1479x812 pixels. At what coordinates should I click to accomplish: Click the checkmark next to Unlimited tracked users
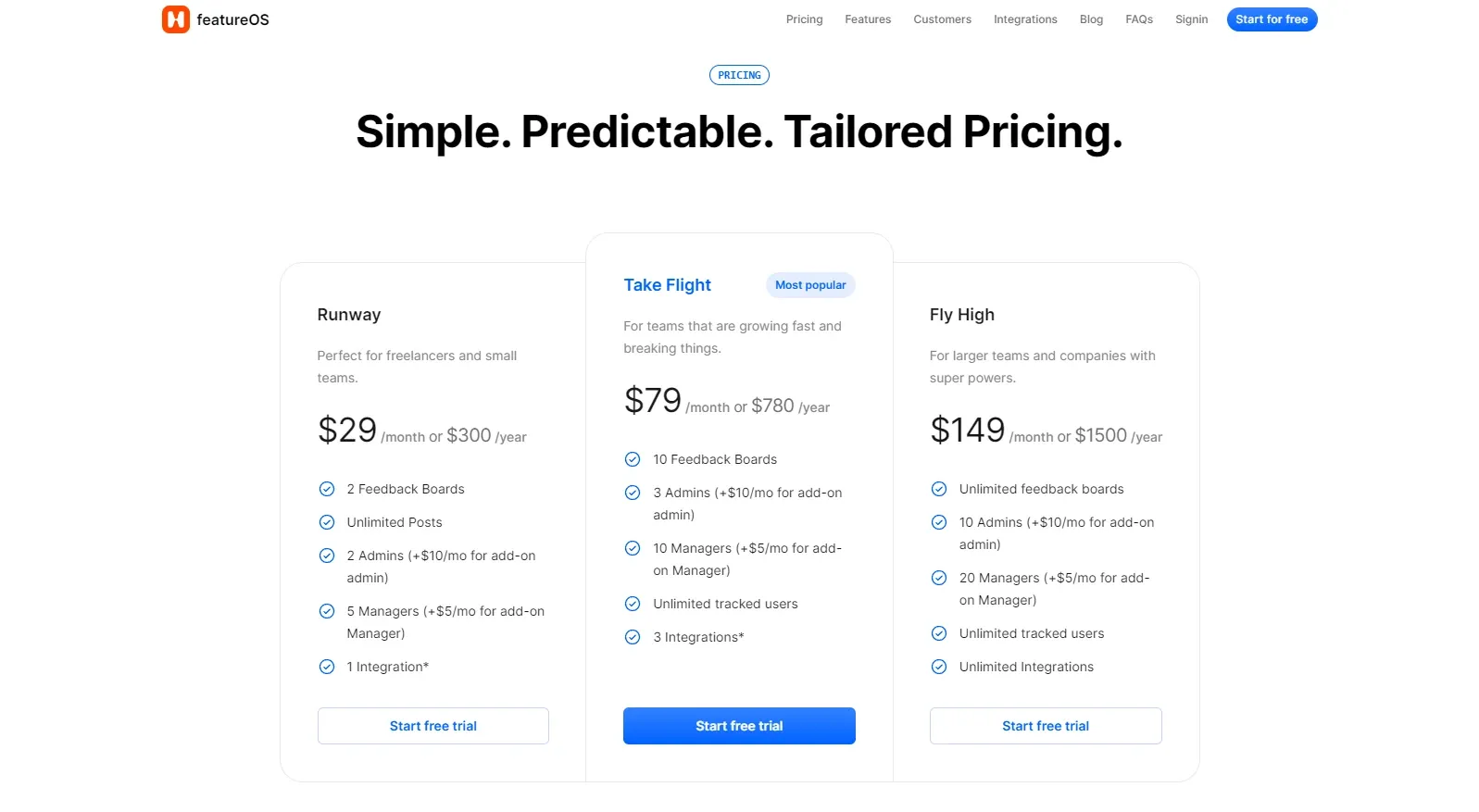click(x=633, y=604)
